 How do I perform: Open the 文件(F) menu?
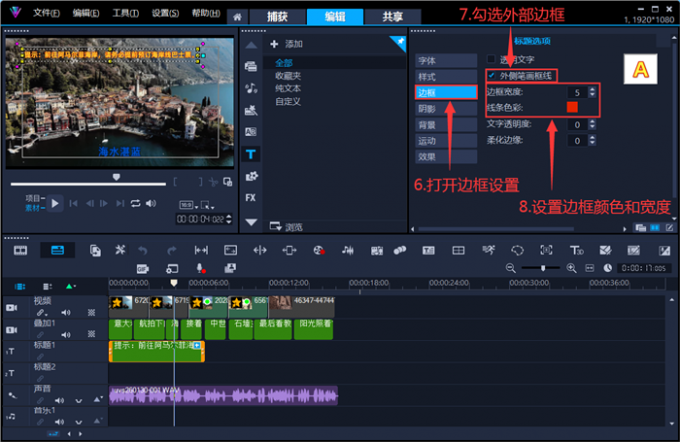point(46,12)
